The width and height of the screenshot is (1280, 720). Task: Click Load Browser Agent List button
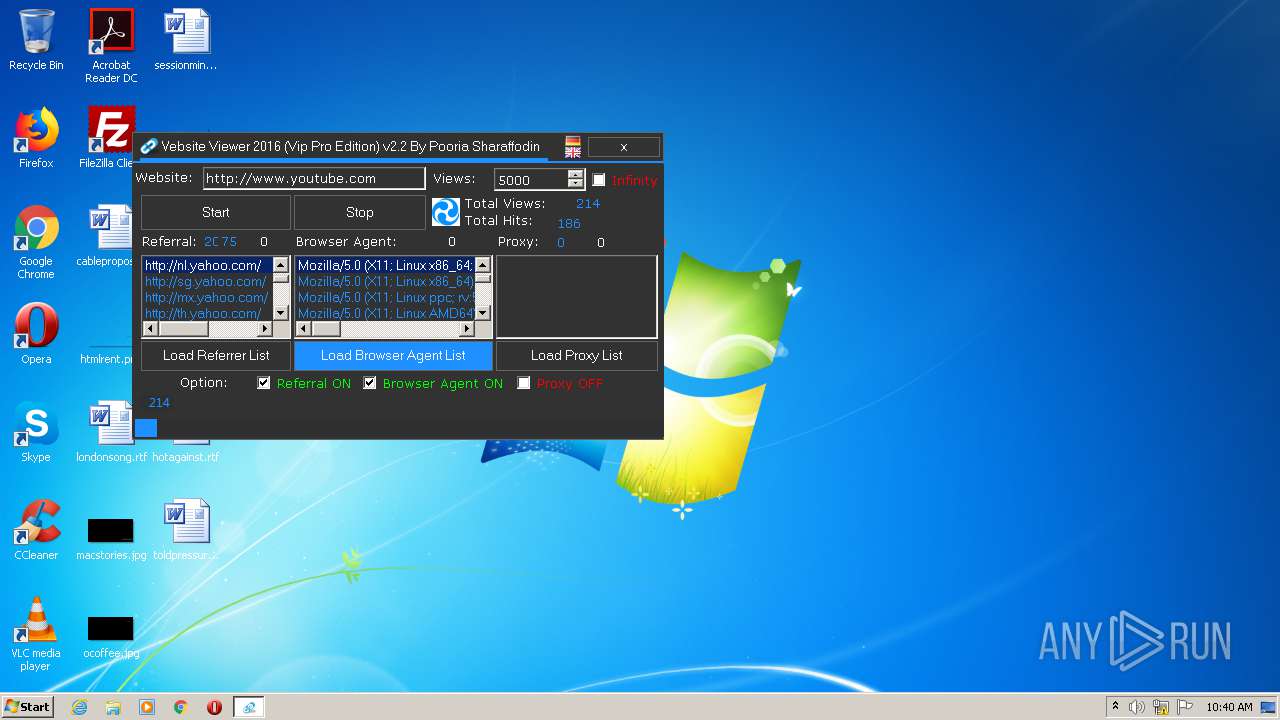pos(393,355)
